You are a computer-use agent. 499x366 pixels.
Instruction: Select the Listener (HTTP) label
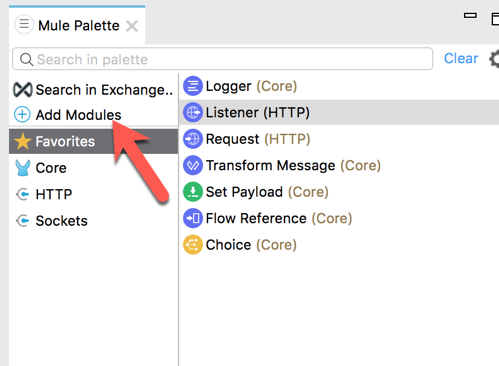click(x=258, y=113)
